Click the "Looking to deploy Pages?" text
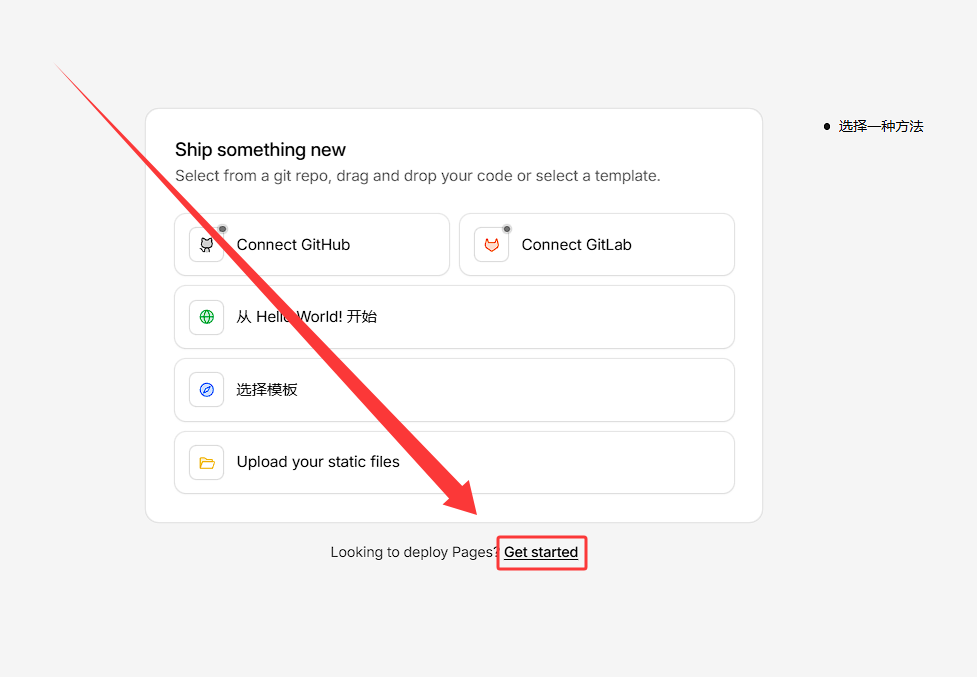This screenshot has width=977, height=677. point(413,552)
